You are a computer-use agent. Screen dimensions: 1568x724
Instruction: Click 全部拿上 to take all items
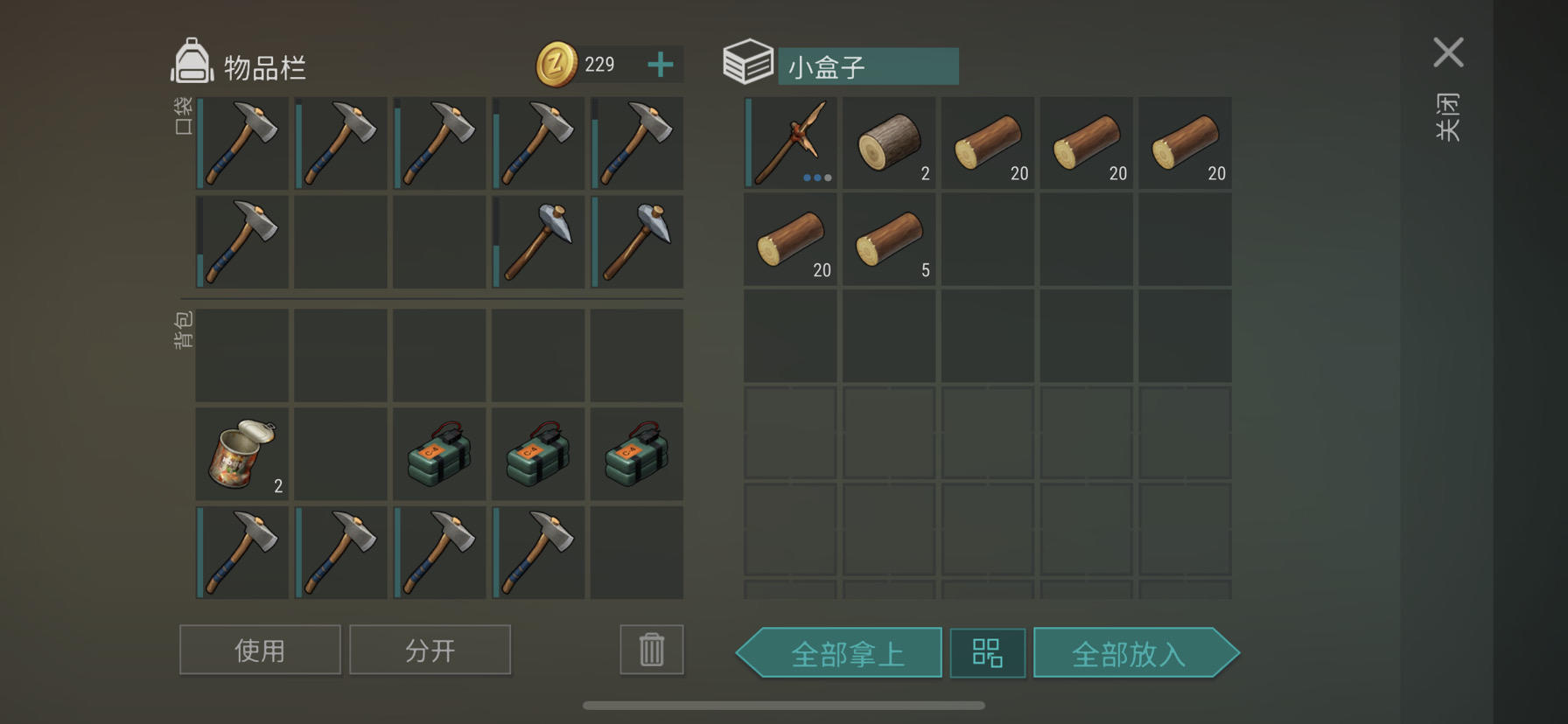point(839,653)
